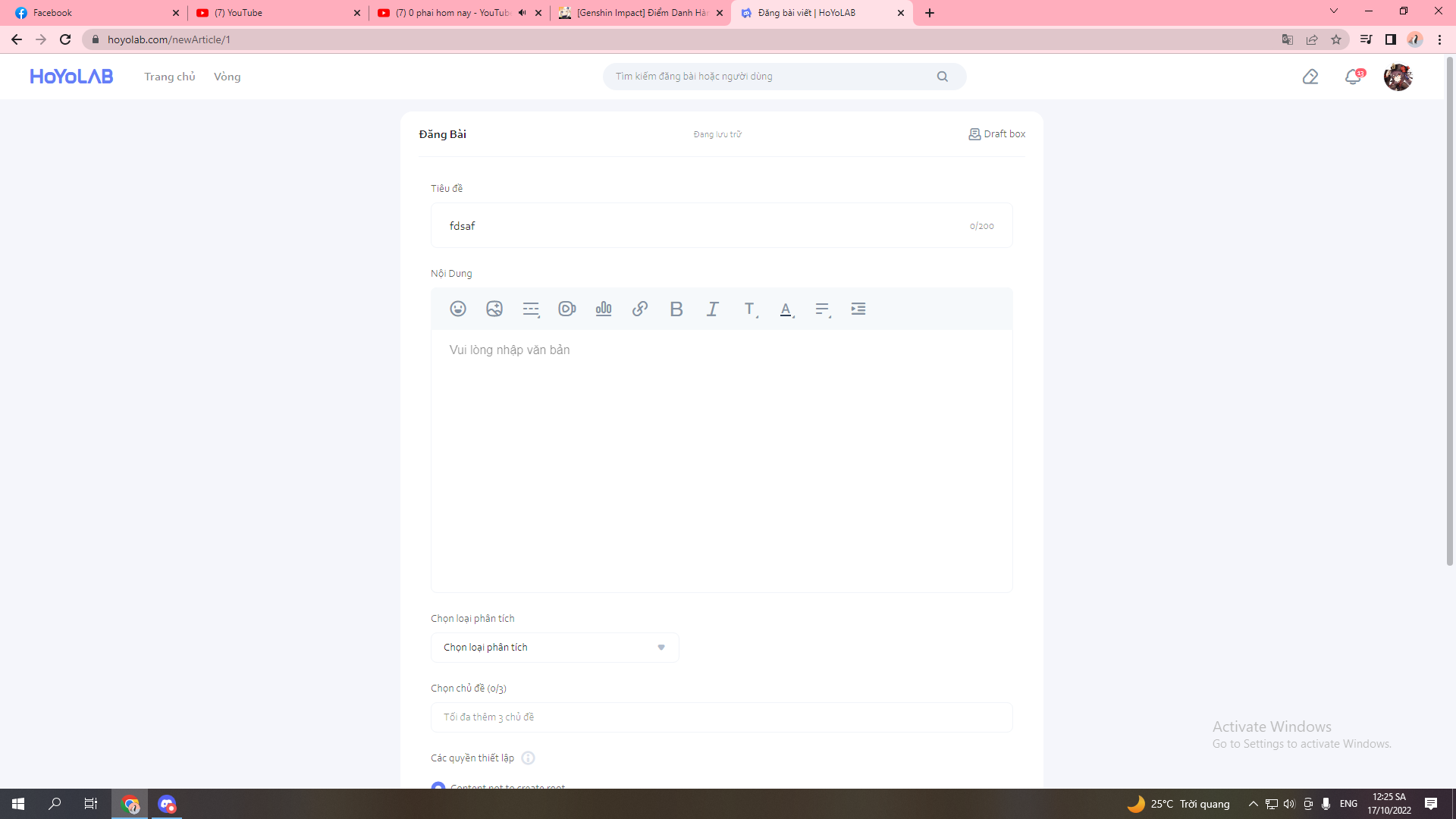Add a poll via the chart icon
1456x819 pixels.
604,309
